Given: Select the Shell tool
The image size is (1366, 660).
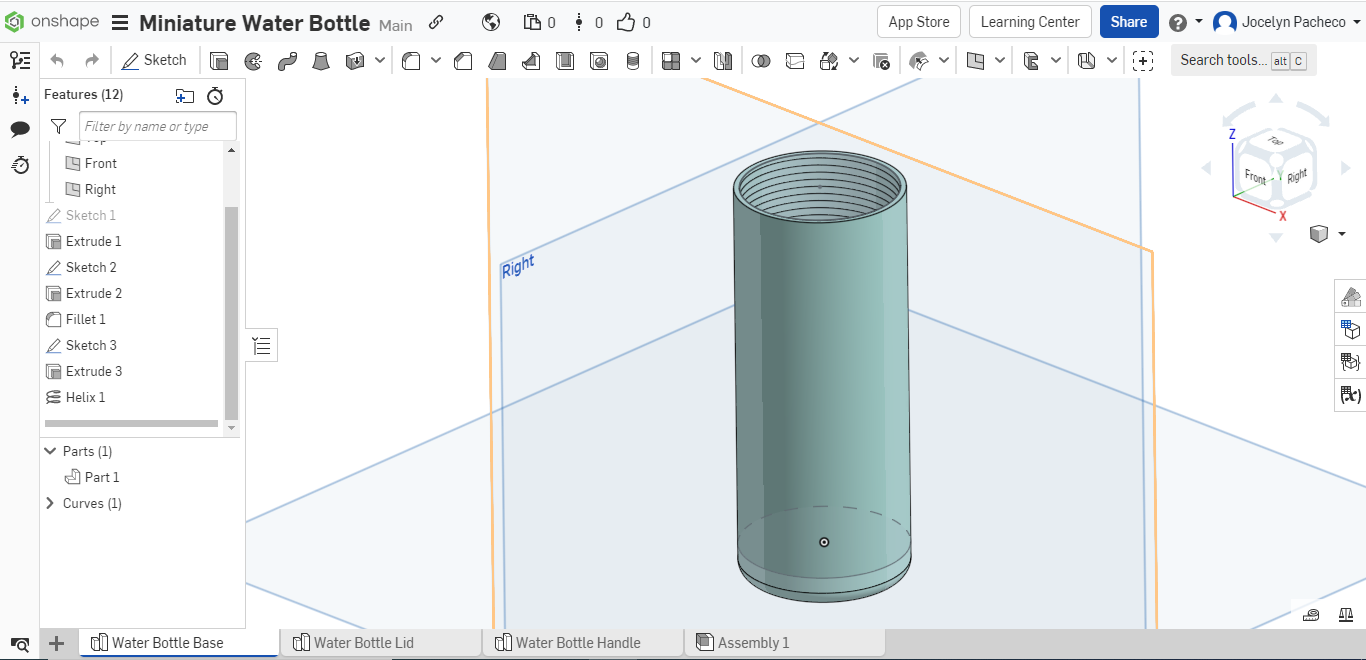Looking at the screenshot, I should [x=565, y=60].
